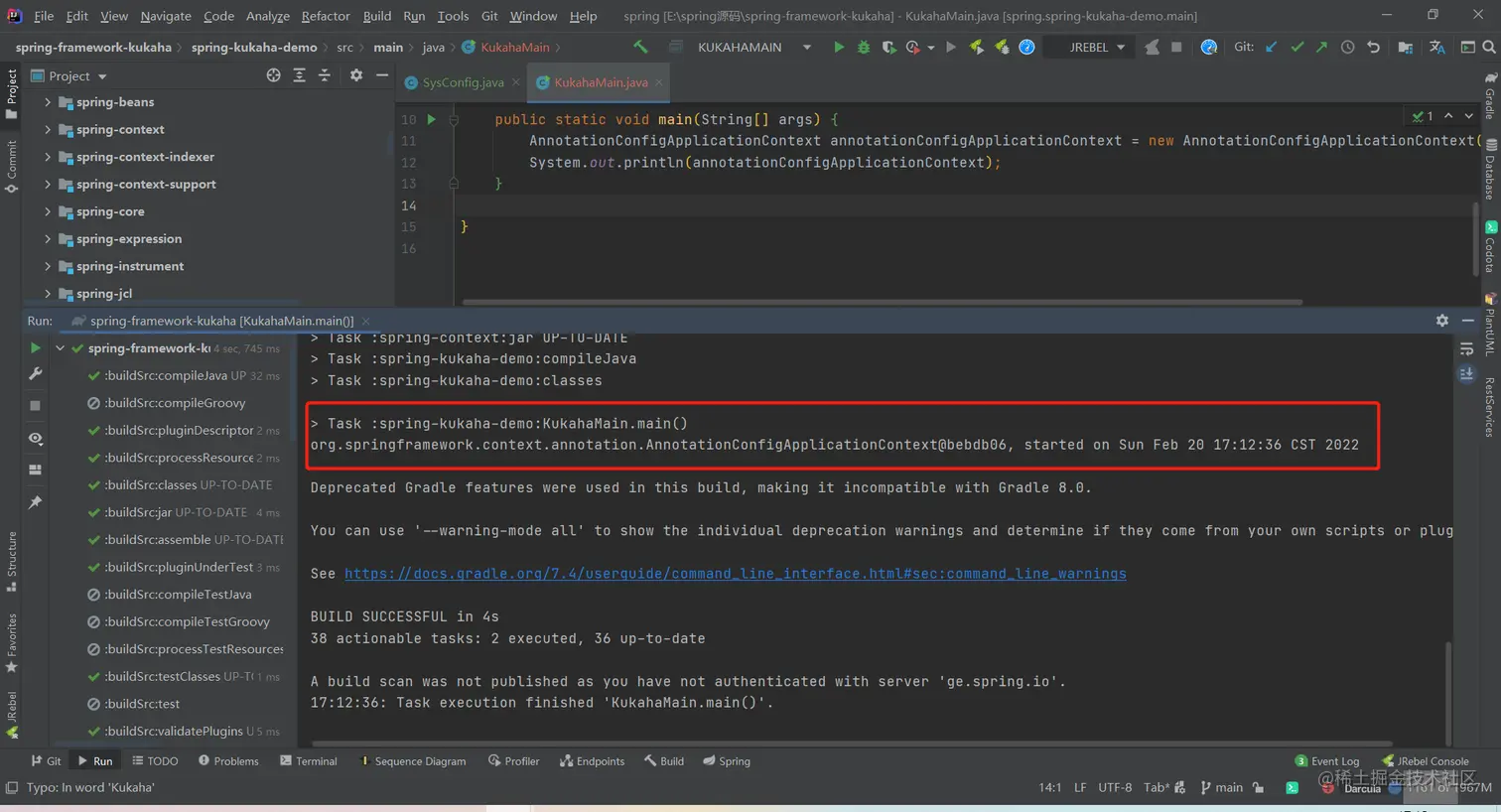Click spring-kukaha-demo in the breadcrumb
The height and width of the screenshot is (812, 1501).
click(254, 47)
